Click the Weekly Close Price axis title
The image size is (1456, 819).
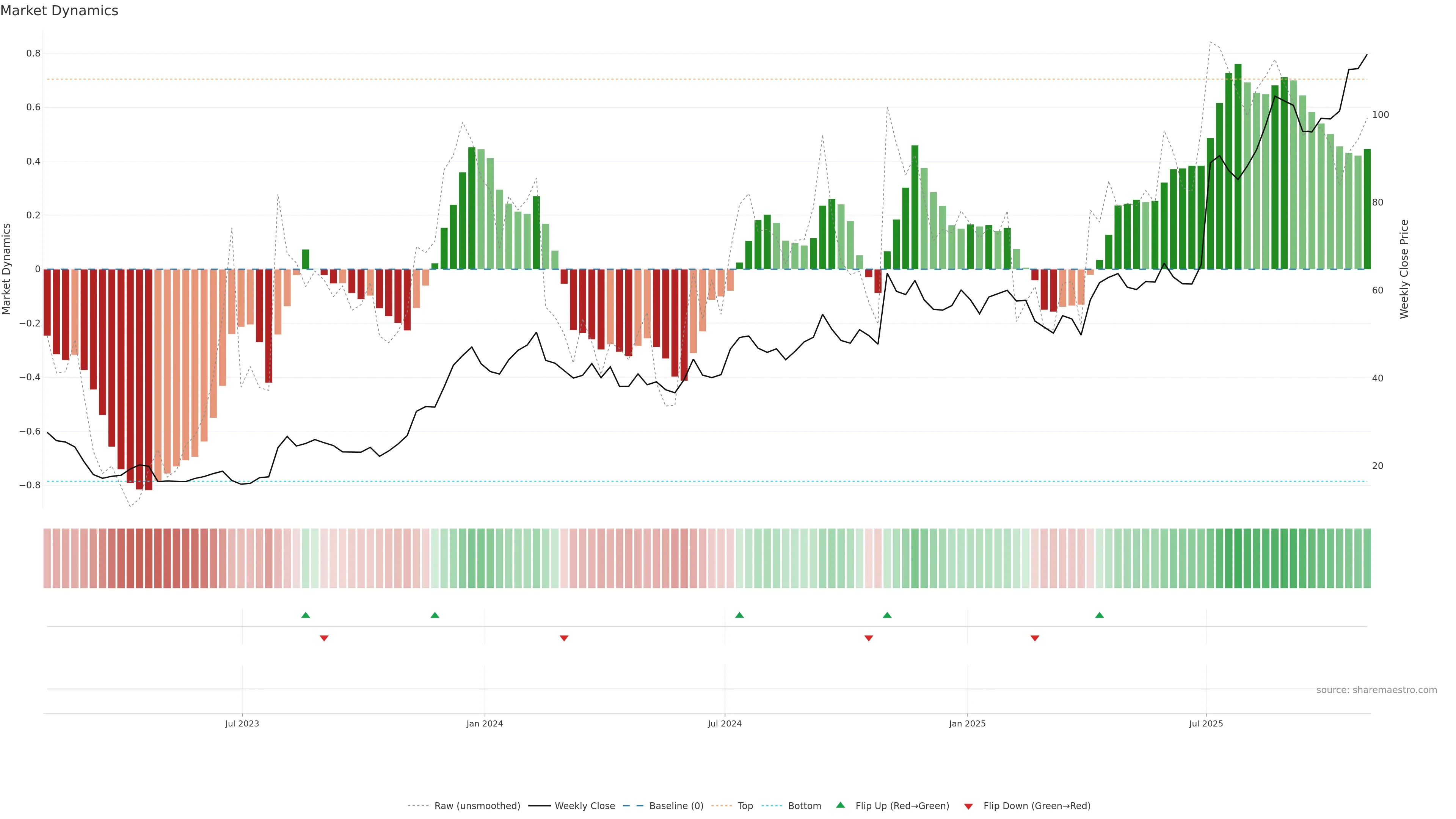[x=1404, y=269]
